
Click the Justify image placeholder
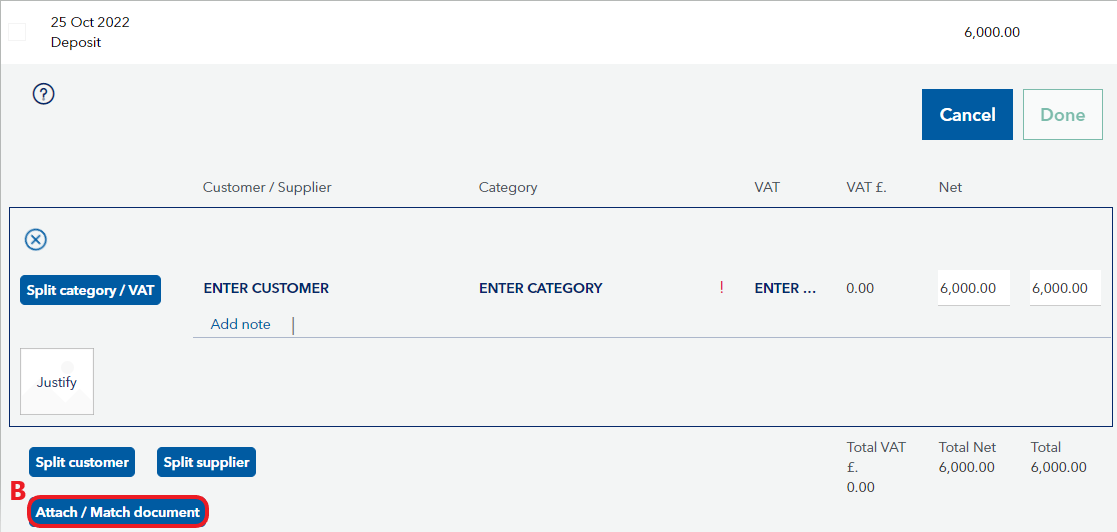57,382
